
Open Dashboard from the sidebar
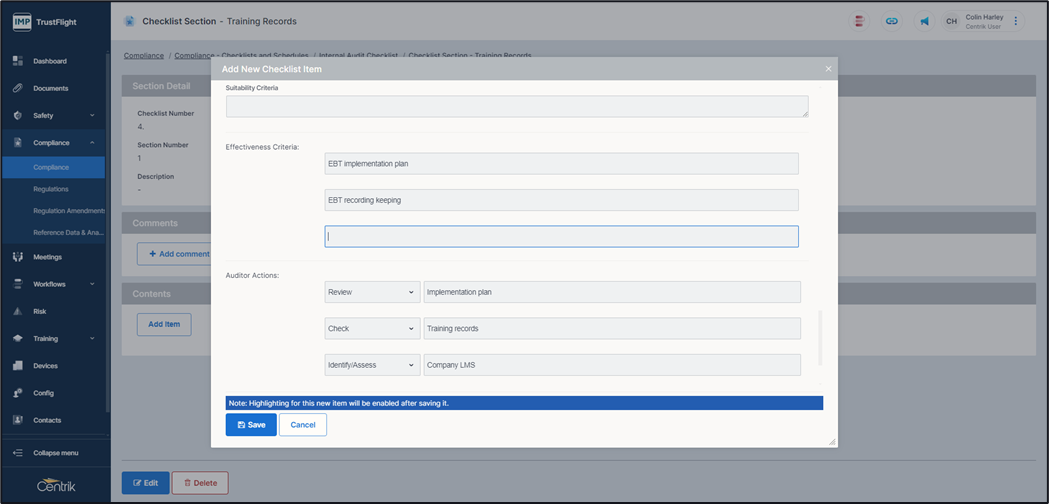[x=50, y=61]
